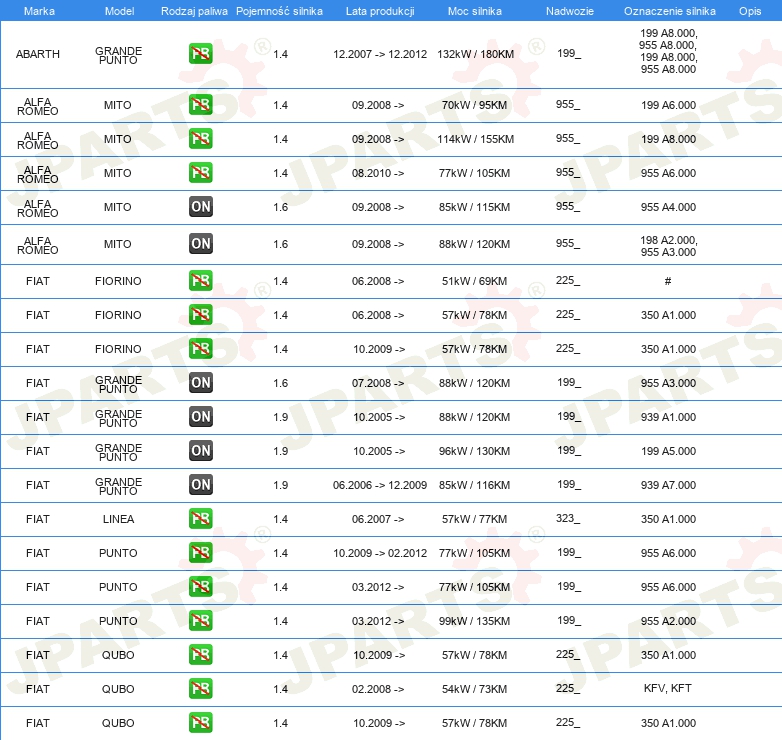Click the ABARTH brand cell
This screenshot has height=740, width=782.
tap(38, 55)
